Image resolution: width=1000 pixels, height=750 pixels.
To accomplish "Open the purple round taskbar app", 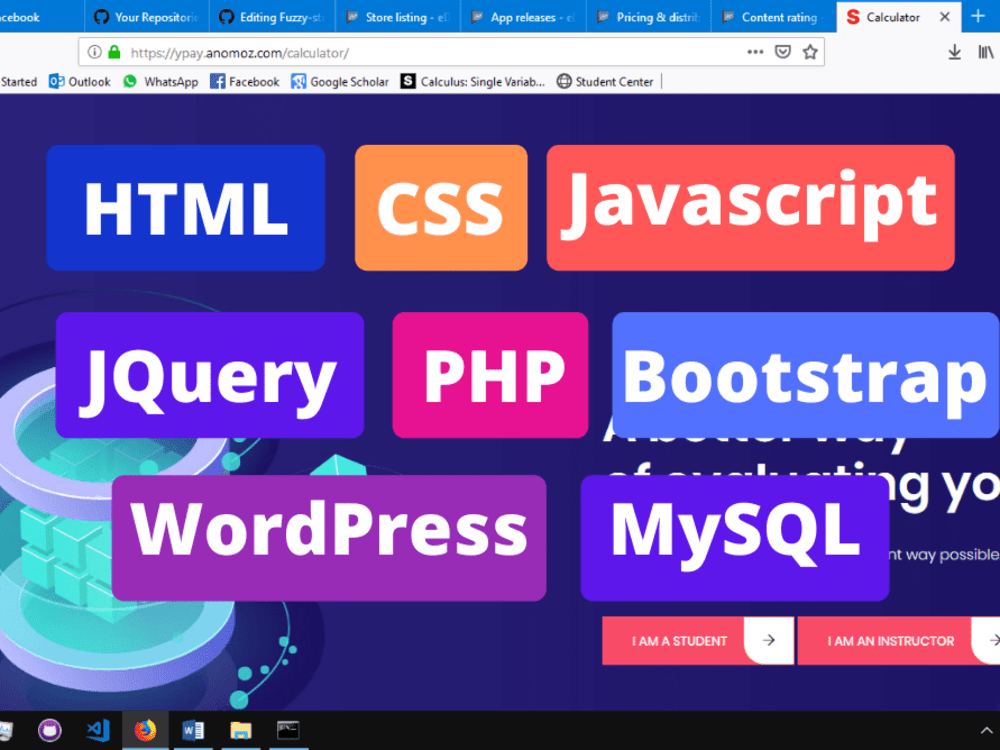I will [x=50, y=730].
